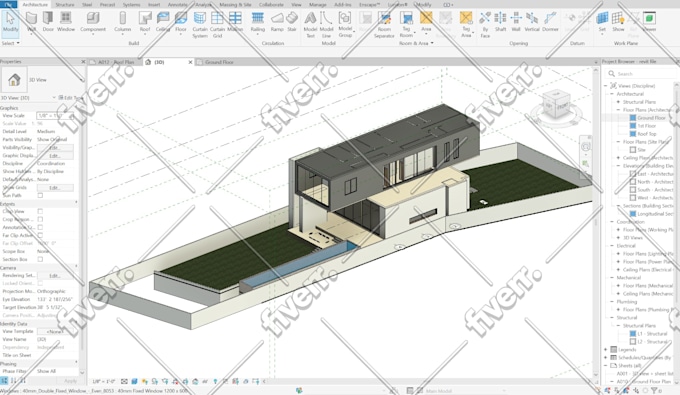Image resolution: width=680 pixels, height=395 pixels.
Task: Click Edit button for Visibility/Graphics
Action: [x=55, y=148]
